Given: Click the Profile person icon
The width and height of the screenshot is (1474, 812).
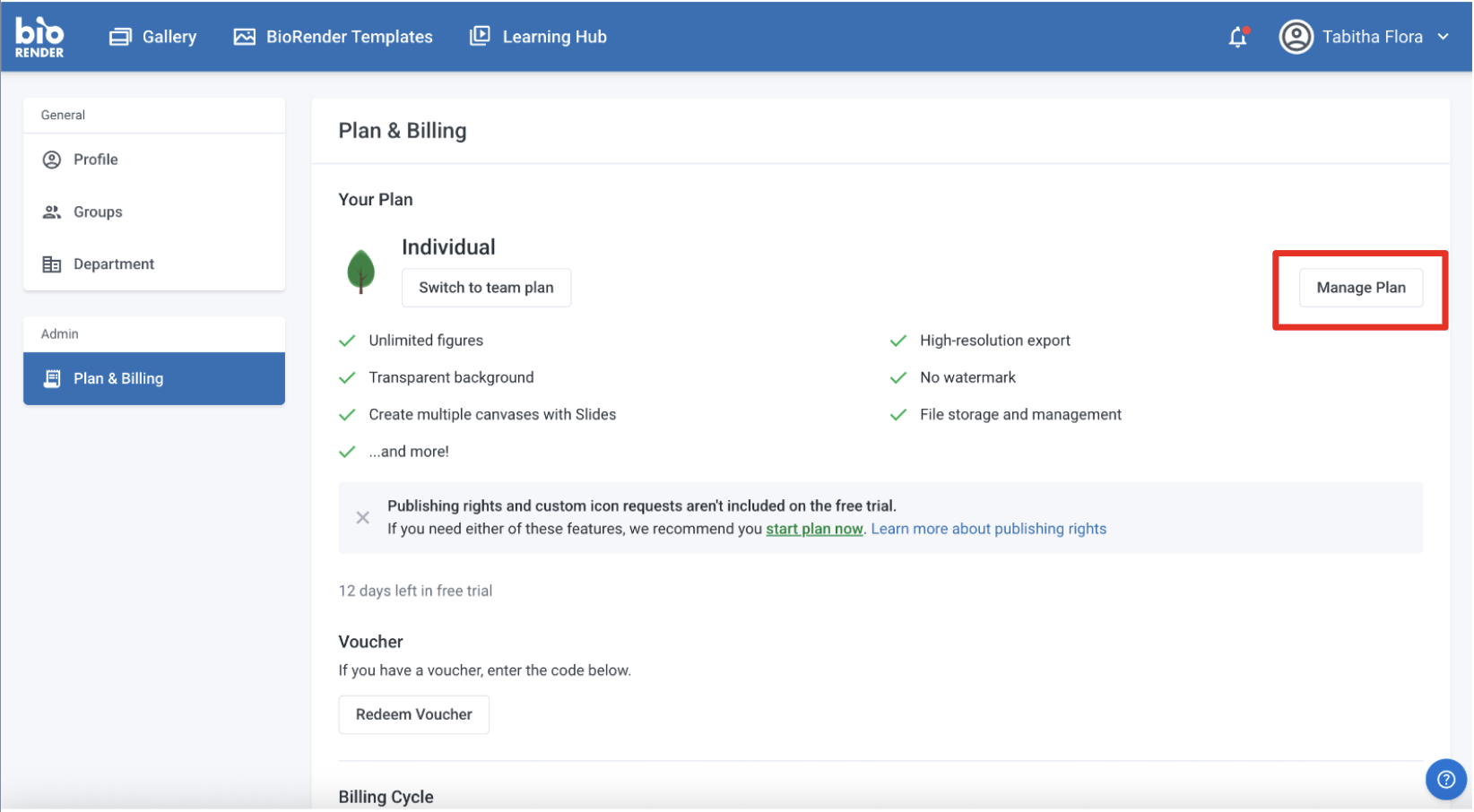Looking at the screenshot, I should pyautogui.click(x=52, y=160).
